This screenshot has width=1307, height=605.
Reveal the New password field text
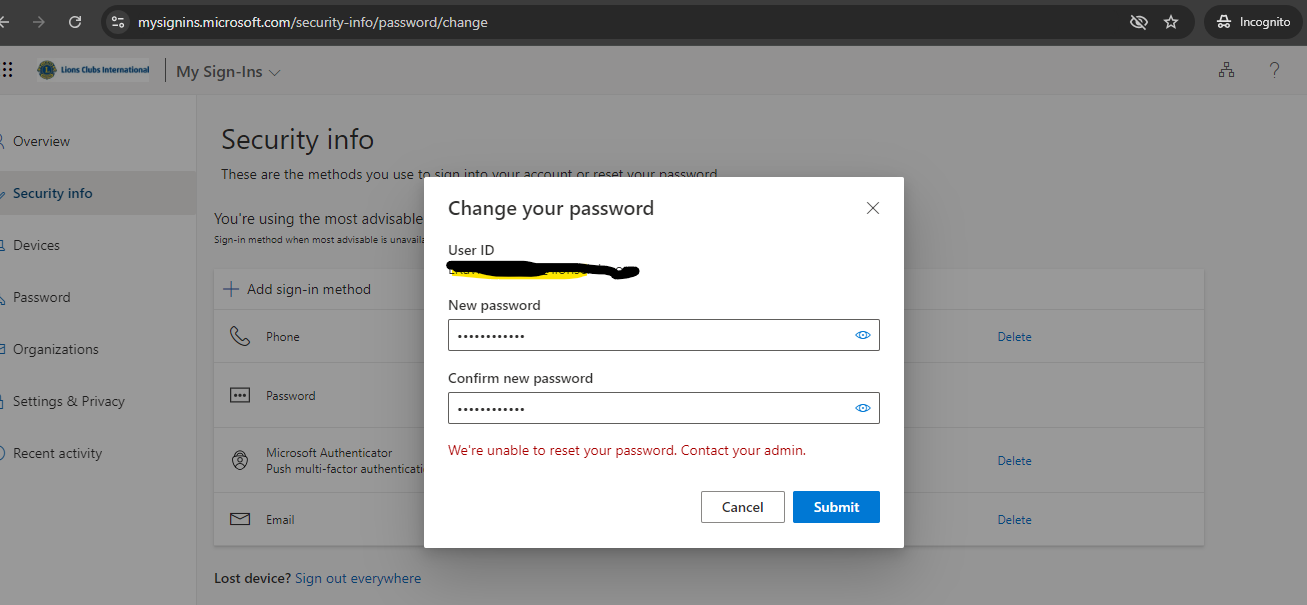[x=862, y=335]
